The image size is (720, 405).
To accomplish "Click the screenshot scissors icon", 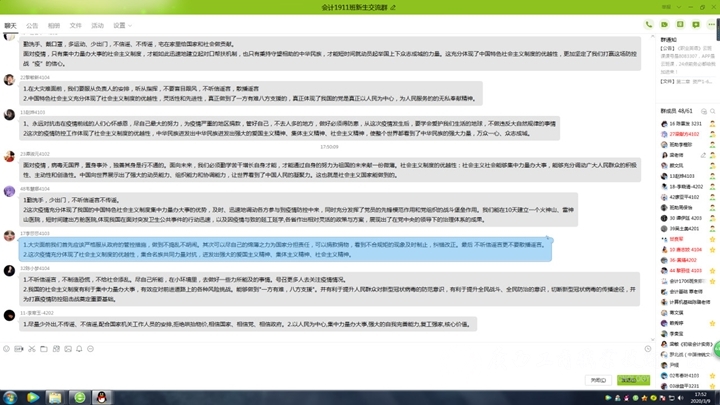I will [31, 349].
